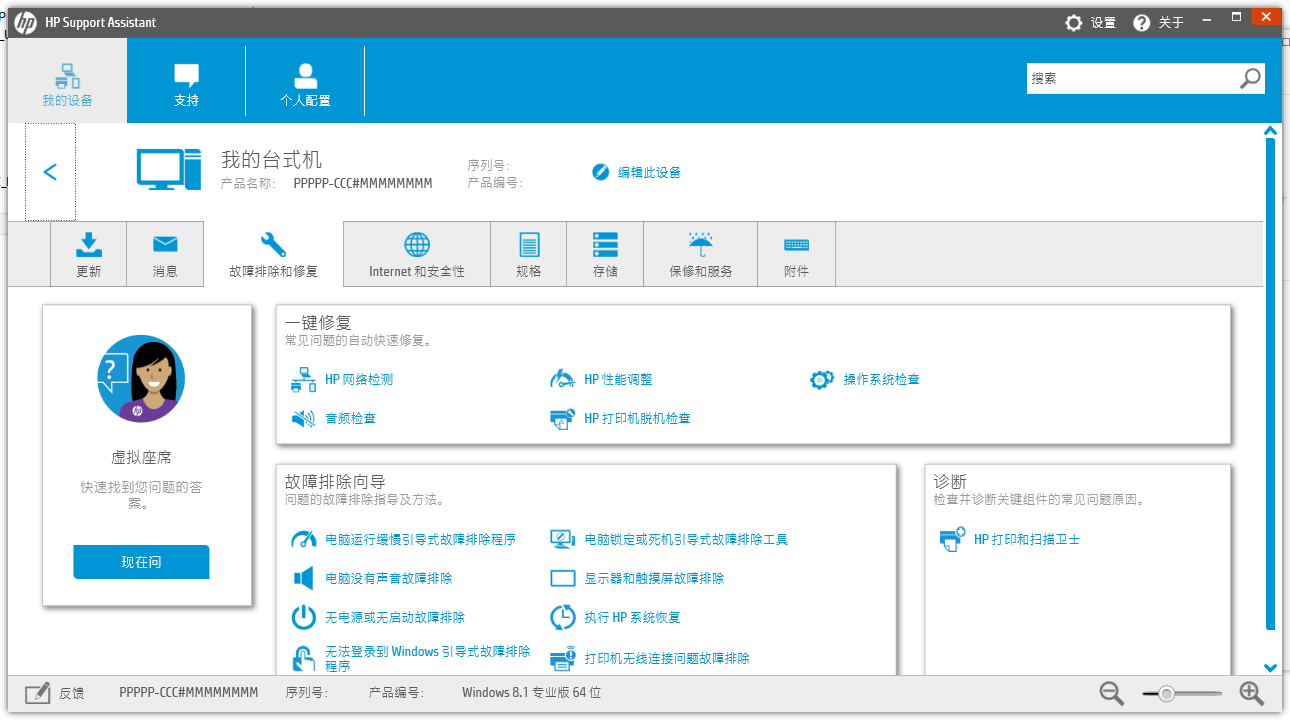
Task: Open 设置 from the title bar
Action: (x=1090, y=22)
